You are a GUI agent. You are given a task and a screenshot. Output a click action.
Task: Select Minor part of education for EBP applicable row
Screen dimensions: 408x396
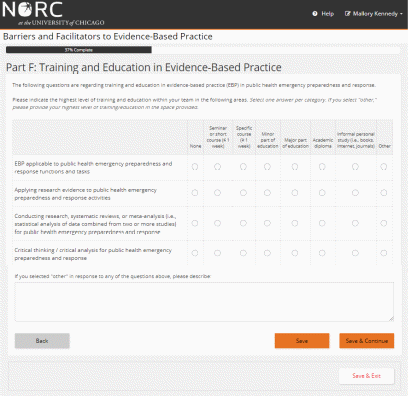coord(267,166)
